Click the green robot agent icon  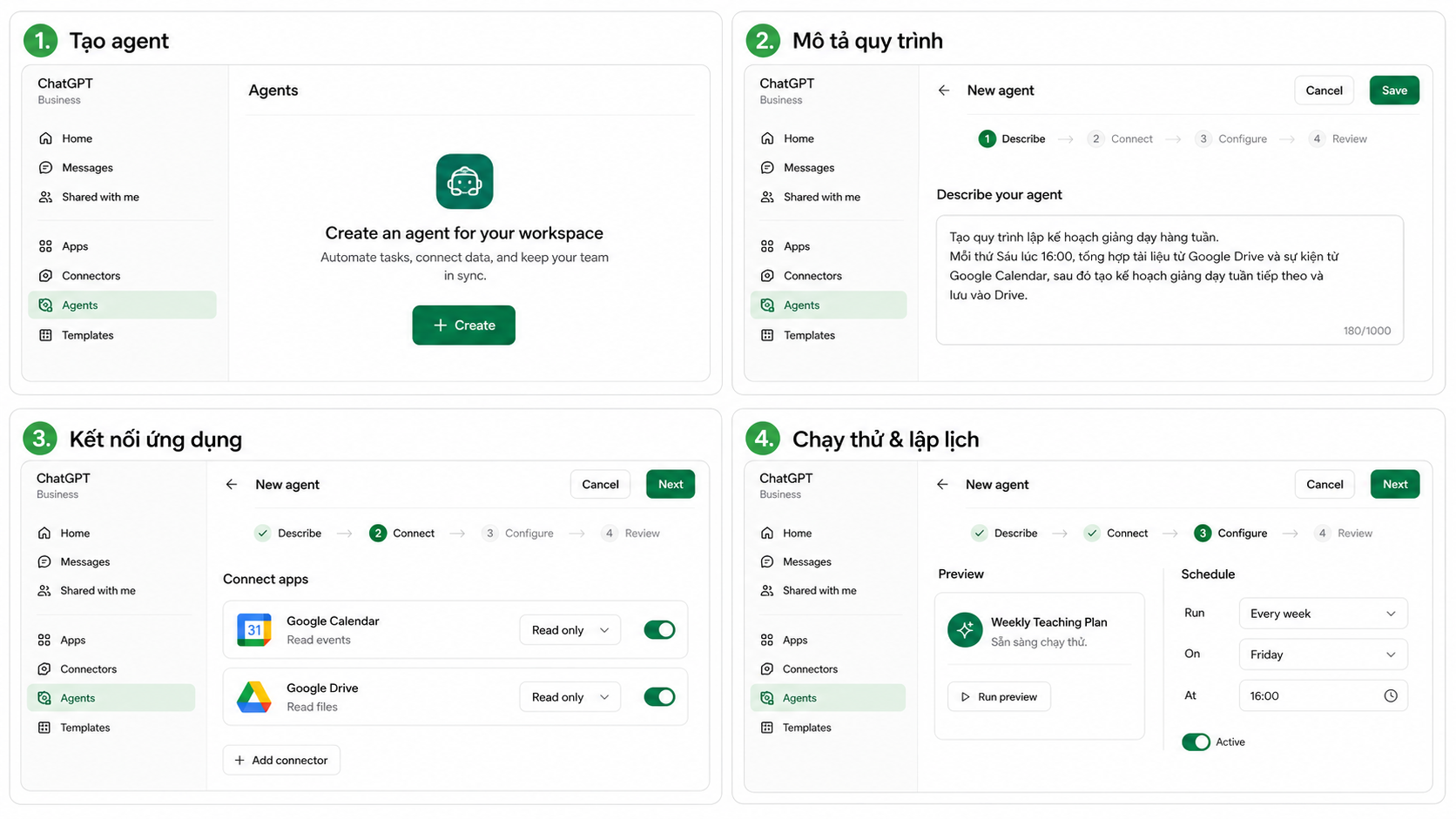pyautogui.click(x=464, y=181)
